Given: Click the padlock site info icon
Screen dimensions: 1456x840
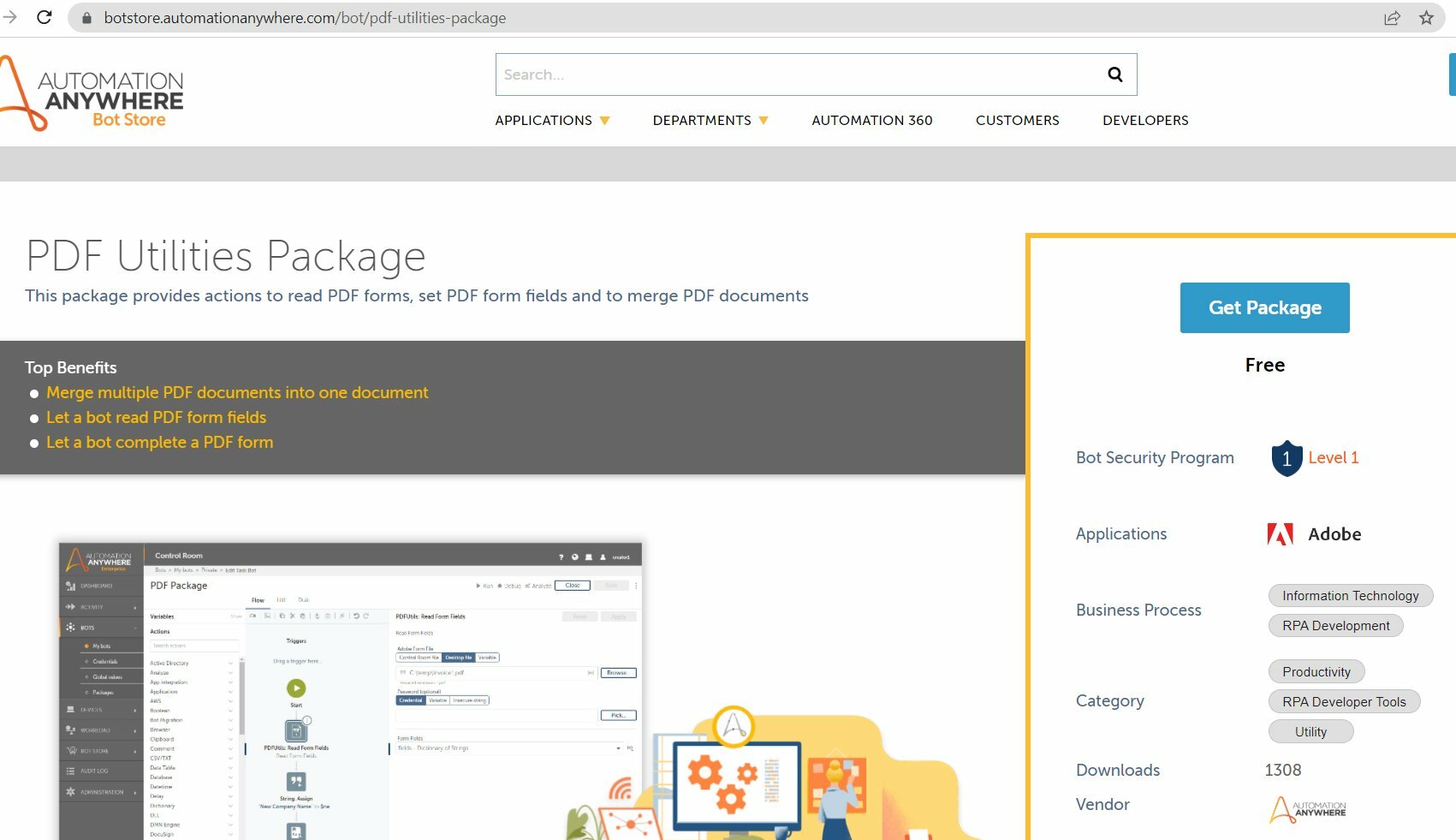Looking at the screenshot, I should 86,18.
